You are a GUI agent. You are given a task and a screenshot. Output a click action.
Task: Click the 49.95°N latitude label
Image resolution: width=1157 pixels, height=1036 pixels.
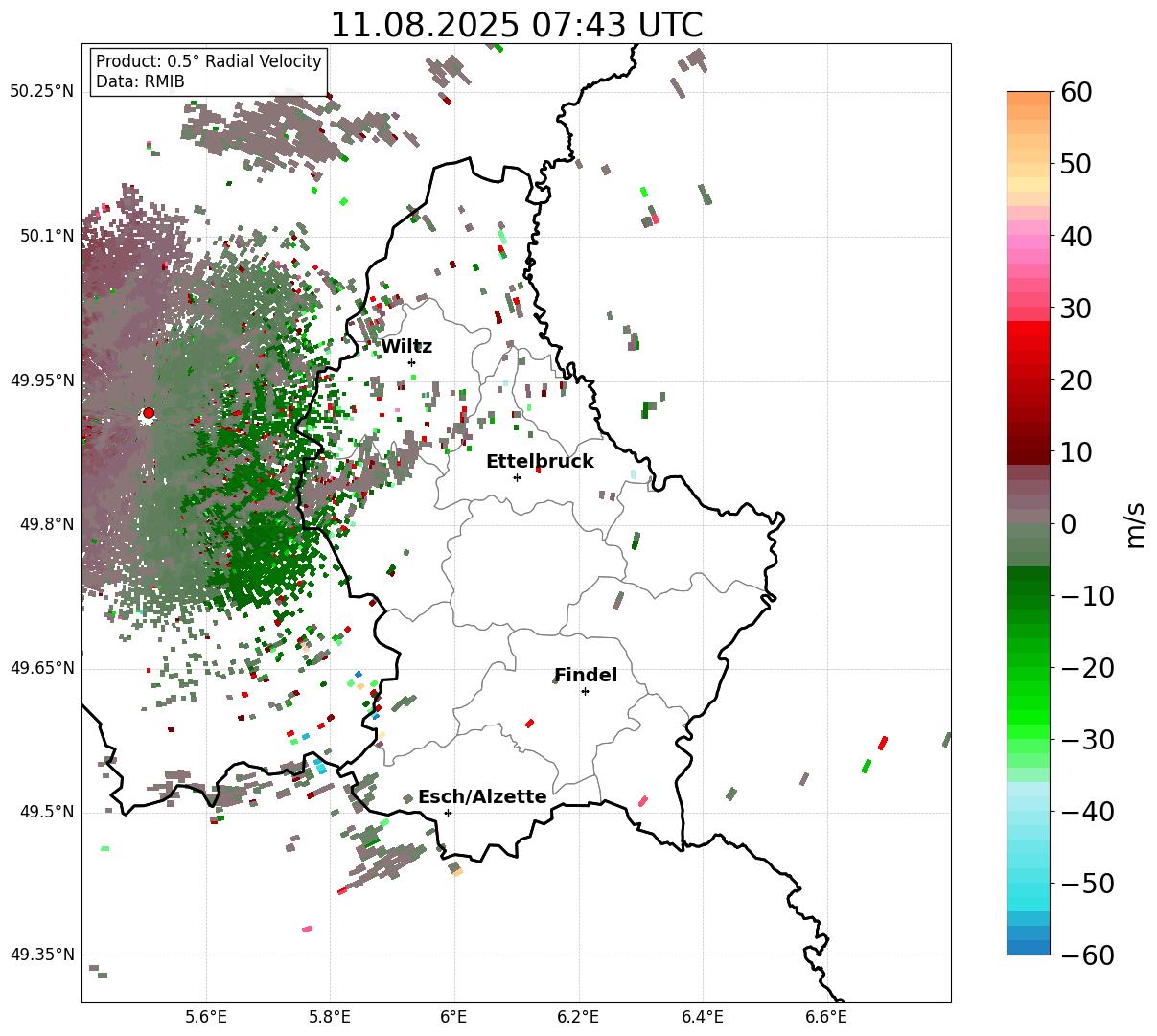[42, 380]
